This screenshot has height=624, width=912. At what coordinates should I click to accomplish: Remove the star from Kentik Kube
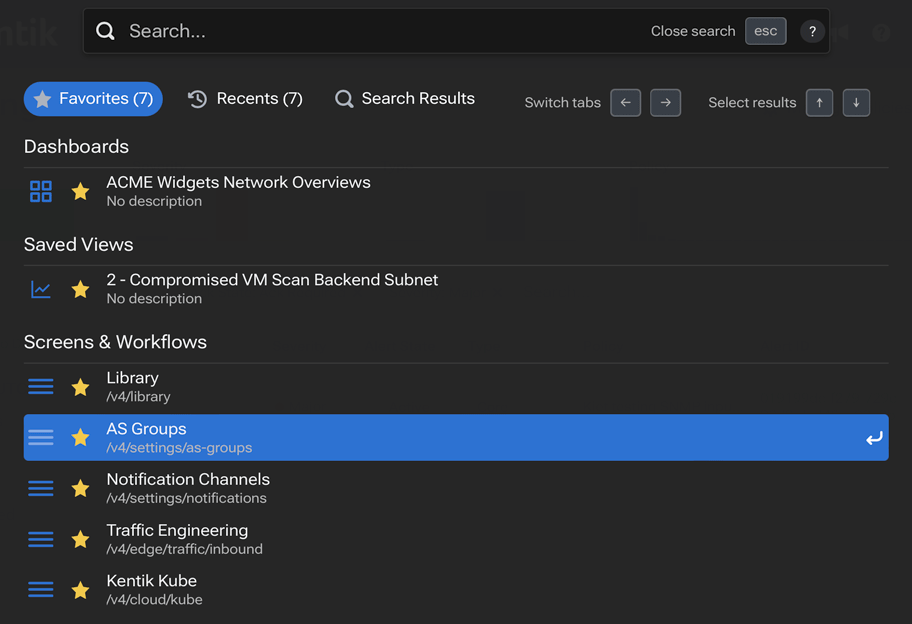[x=81, y=590]
